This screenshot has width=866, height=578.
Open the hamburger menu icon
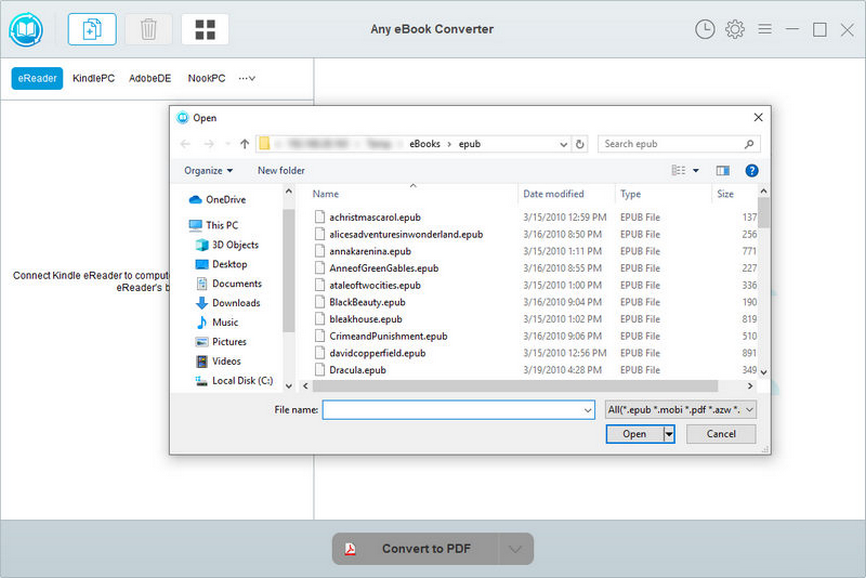[765, 29]
